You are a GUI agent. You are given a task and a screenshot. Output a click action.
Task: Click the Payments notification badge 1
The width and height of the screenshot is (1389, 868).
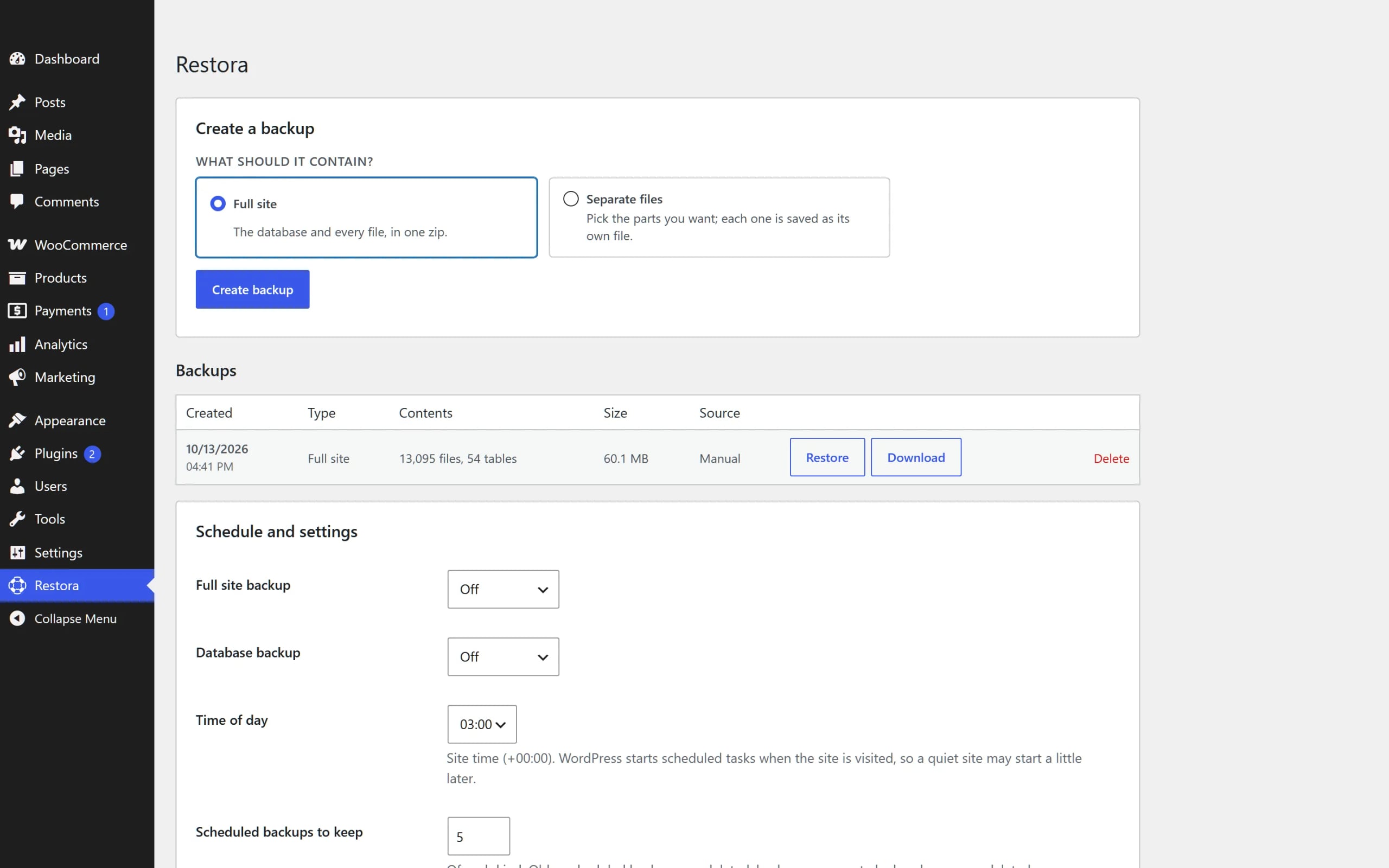106,311
